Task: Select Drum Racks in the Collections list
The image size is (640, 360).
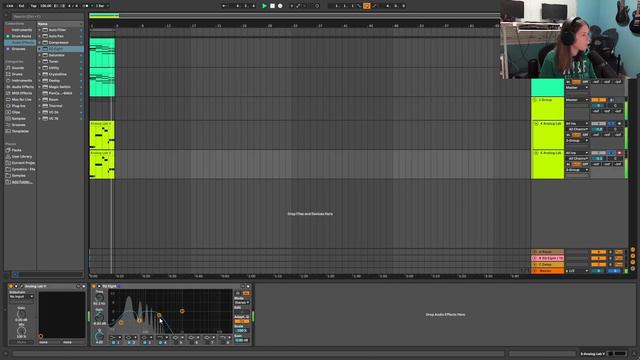Action: click(21, 36)
